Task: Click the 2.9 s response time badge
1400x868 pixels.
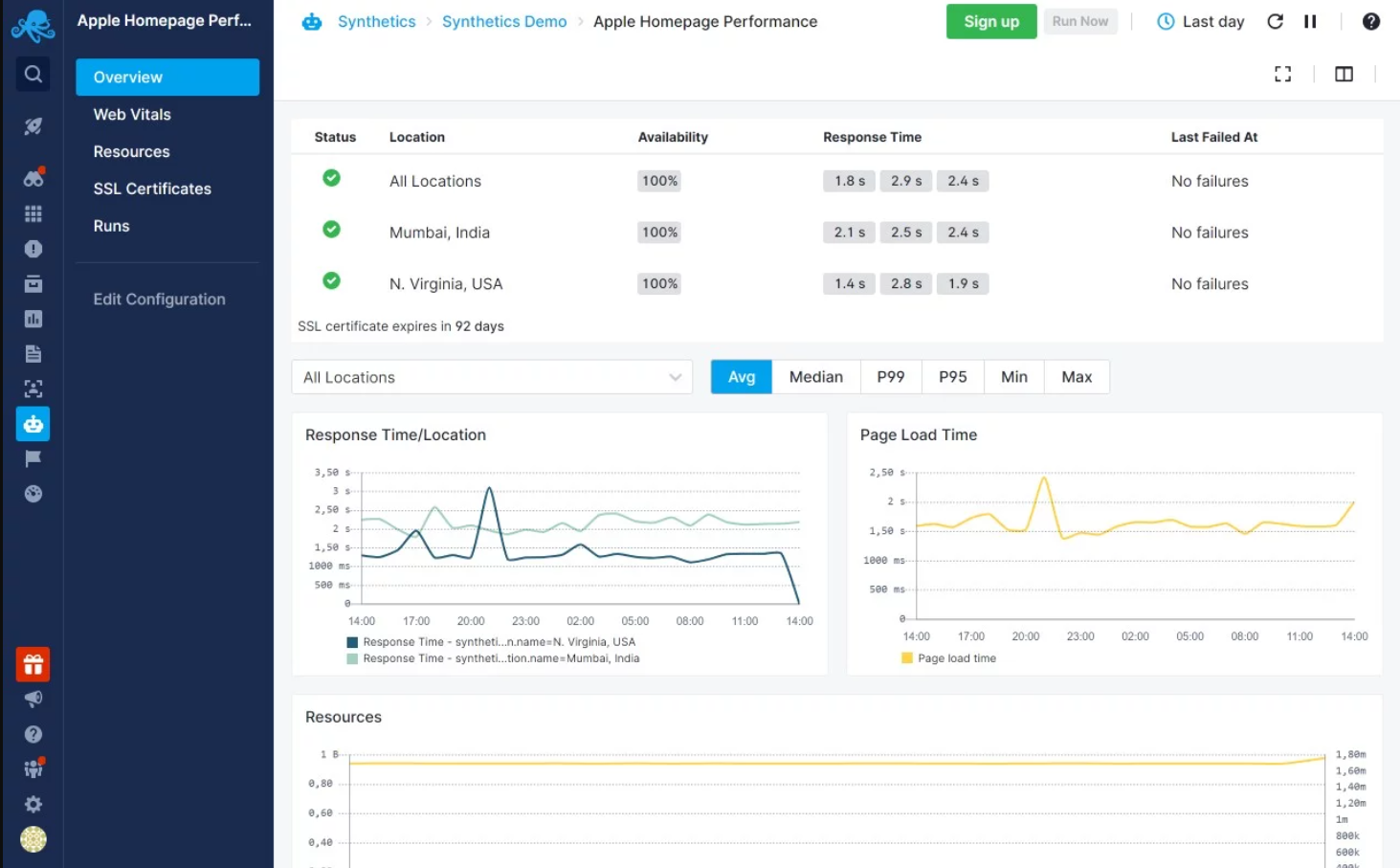Action: pyautogui.click(x=906, y=181)
